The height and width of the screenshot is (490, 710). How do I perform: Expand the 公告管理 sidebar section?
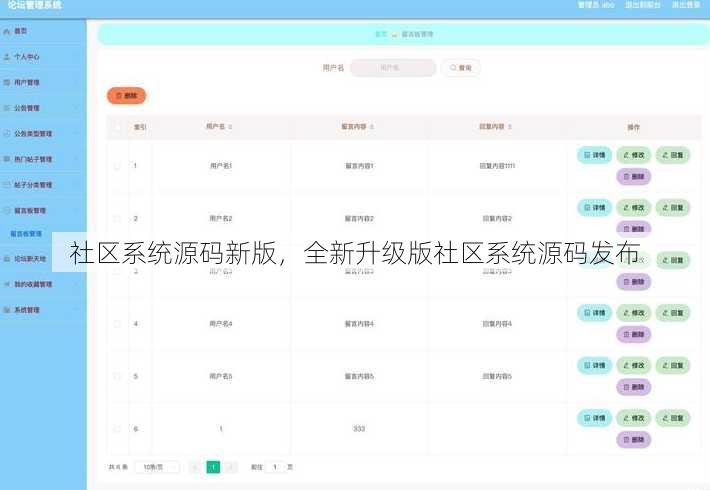pos(43,108)
